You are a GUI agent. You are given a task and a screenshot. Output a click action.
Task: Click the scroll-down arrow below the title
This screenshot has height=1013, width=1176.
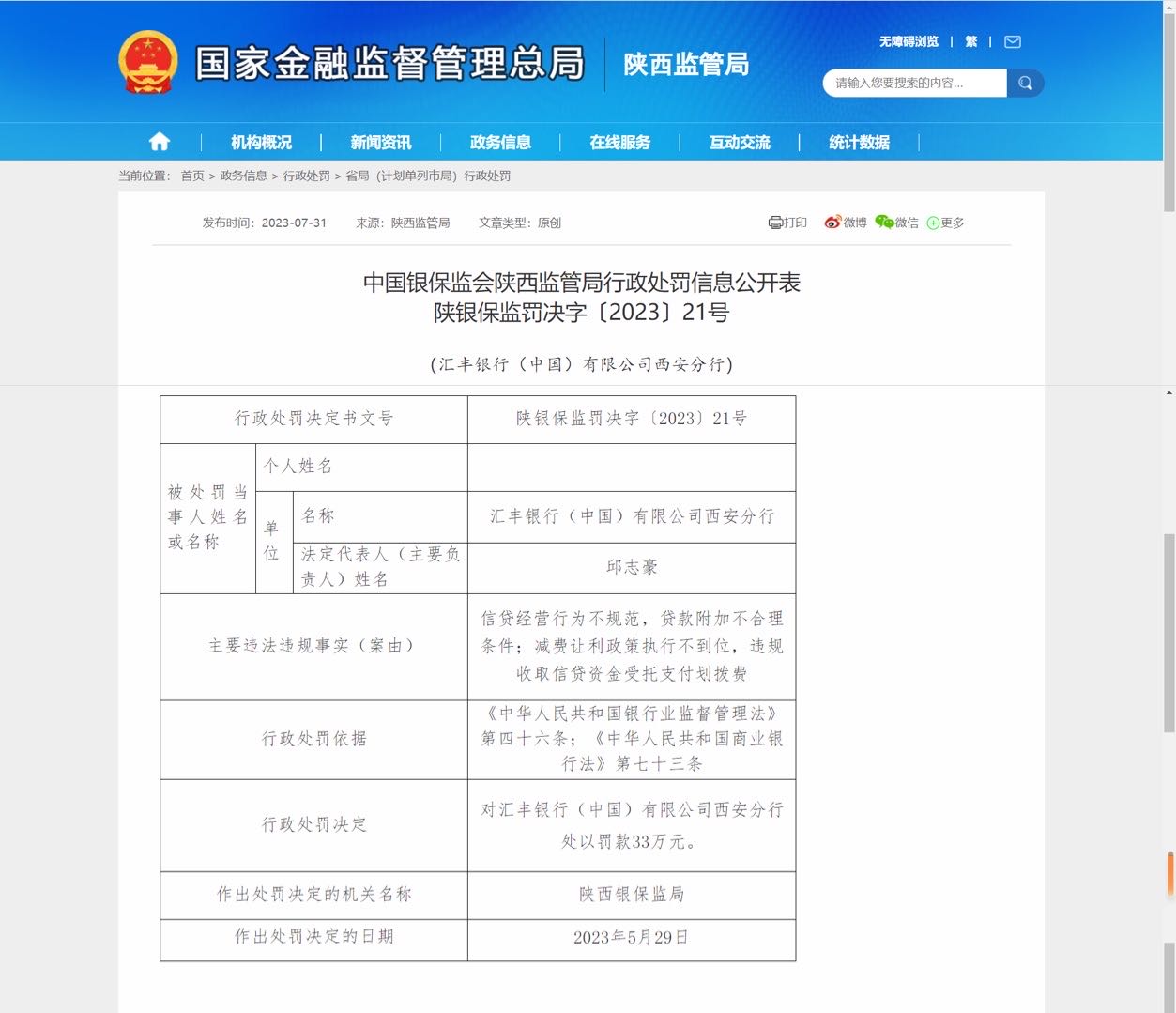click(1169, 392)
